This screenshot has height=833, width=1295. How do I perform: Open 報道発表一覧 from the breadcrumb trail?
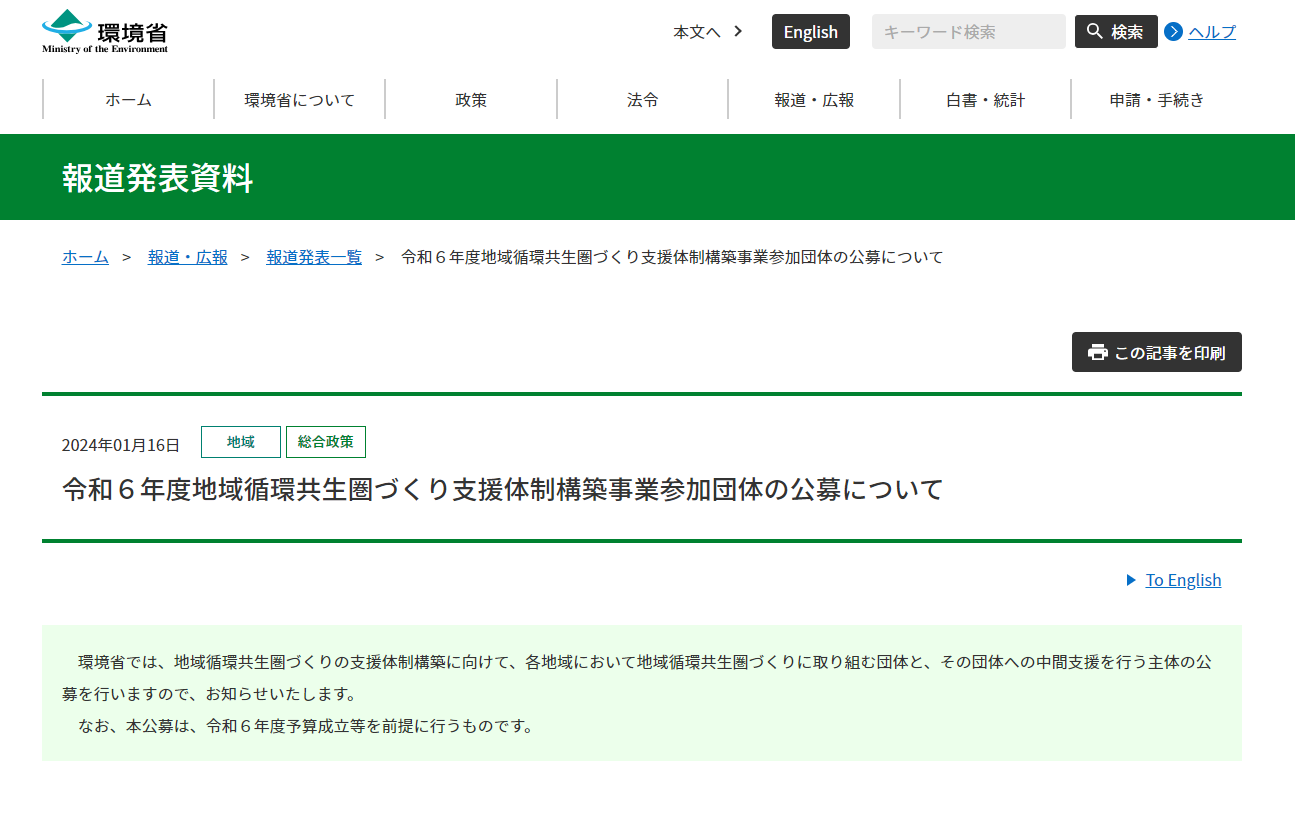coord(314,257)
